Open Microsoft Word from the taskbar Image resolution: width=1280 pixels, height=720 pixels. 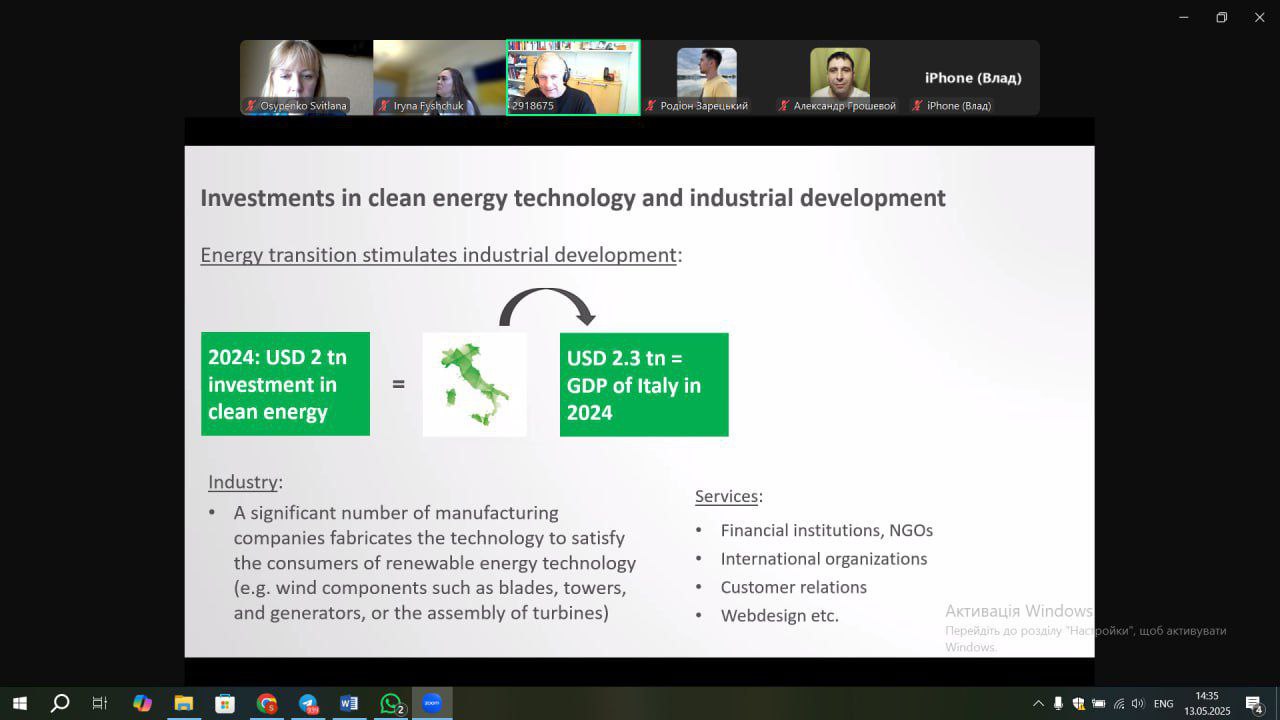click(x=349, y=703)
